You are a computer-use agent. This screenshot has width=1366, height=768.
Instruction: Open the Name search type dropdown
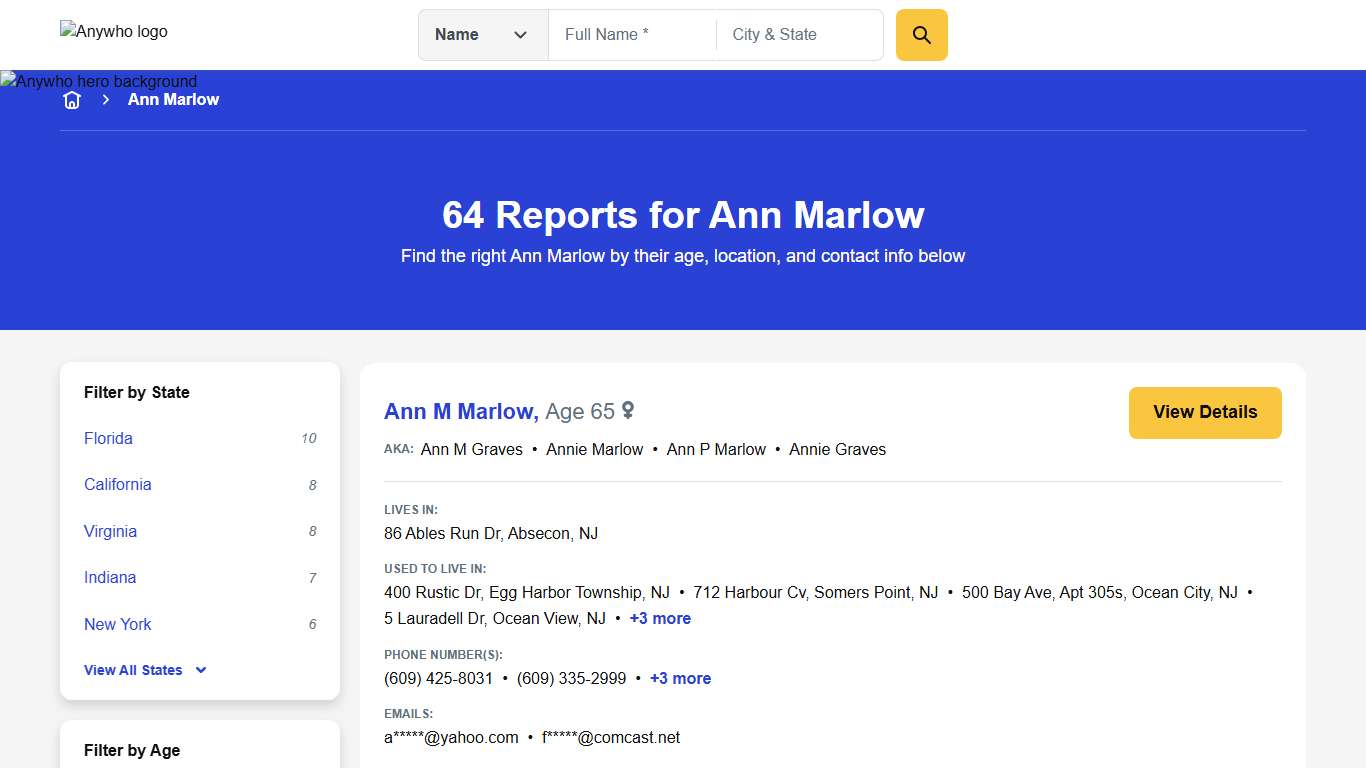(x=482, y=34)
